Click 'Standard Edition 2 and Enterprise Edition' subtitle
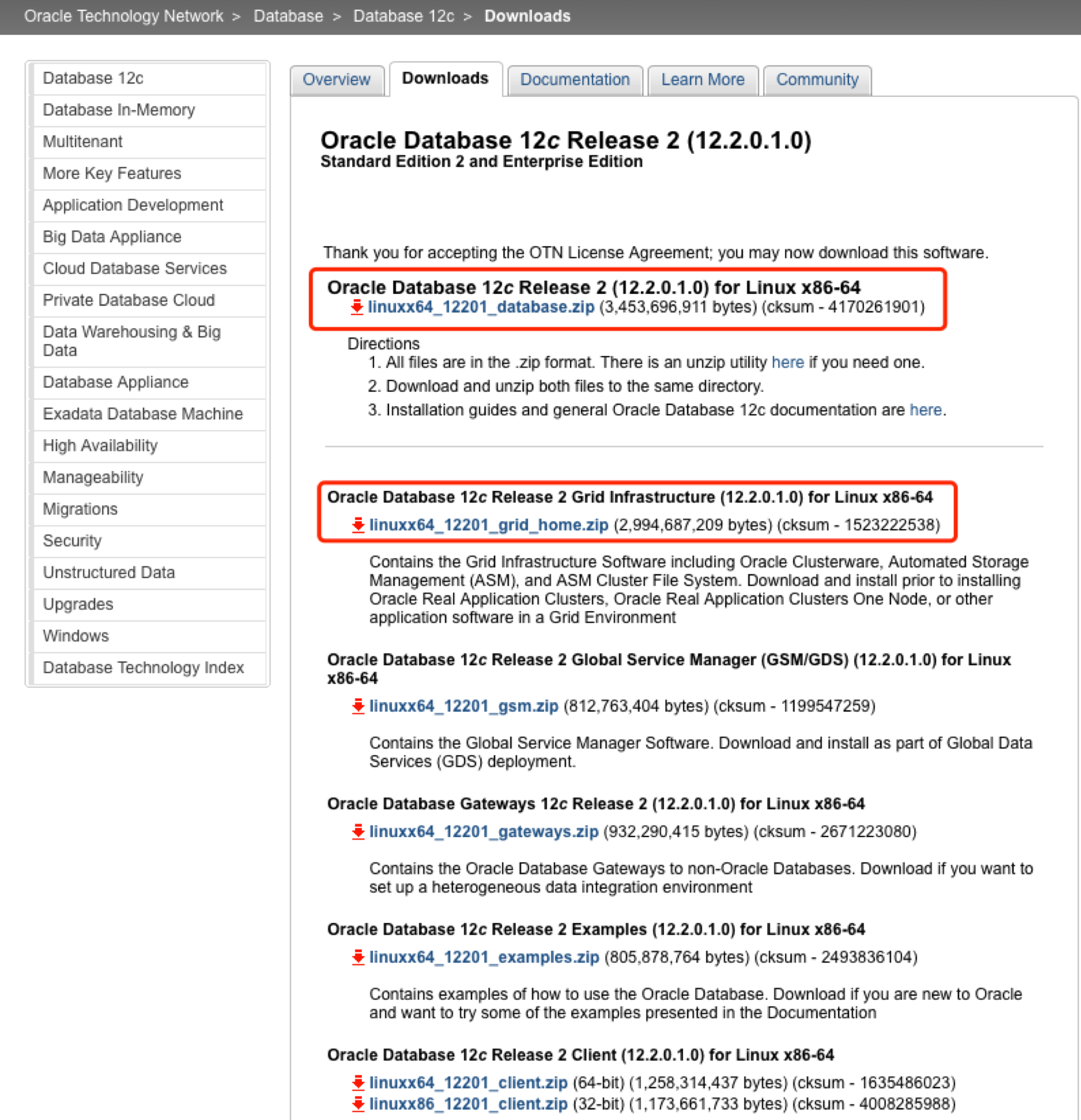This screenshot has width=1081, height=1120. tap(481, 161)
